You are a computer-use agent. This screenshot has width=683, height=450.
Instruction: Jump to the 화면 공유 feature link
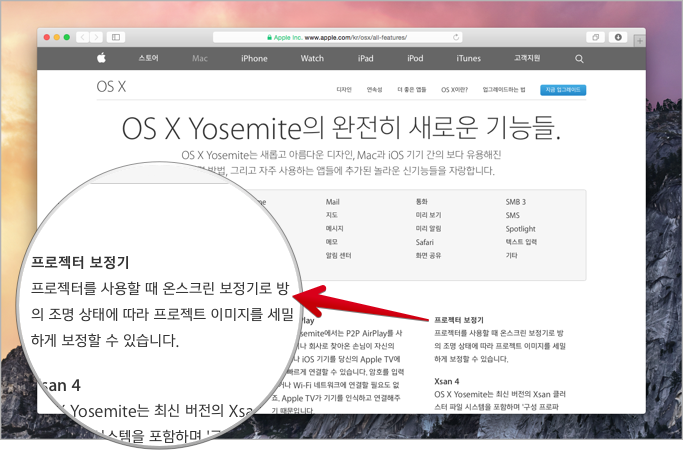click(x=429, y=256)
